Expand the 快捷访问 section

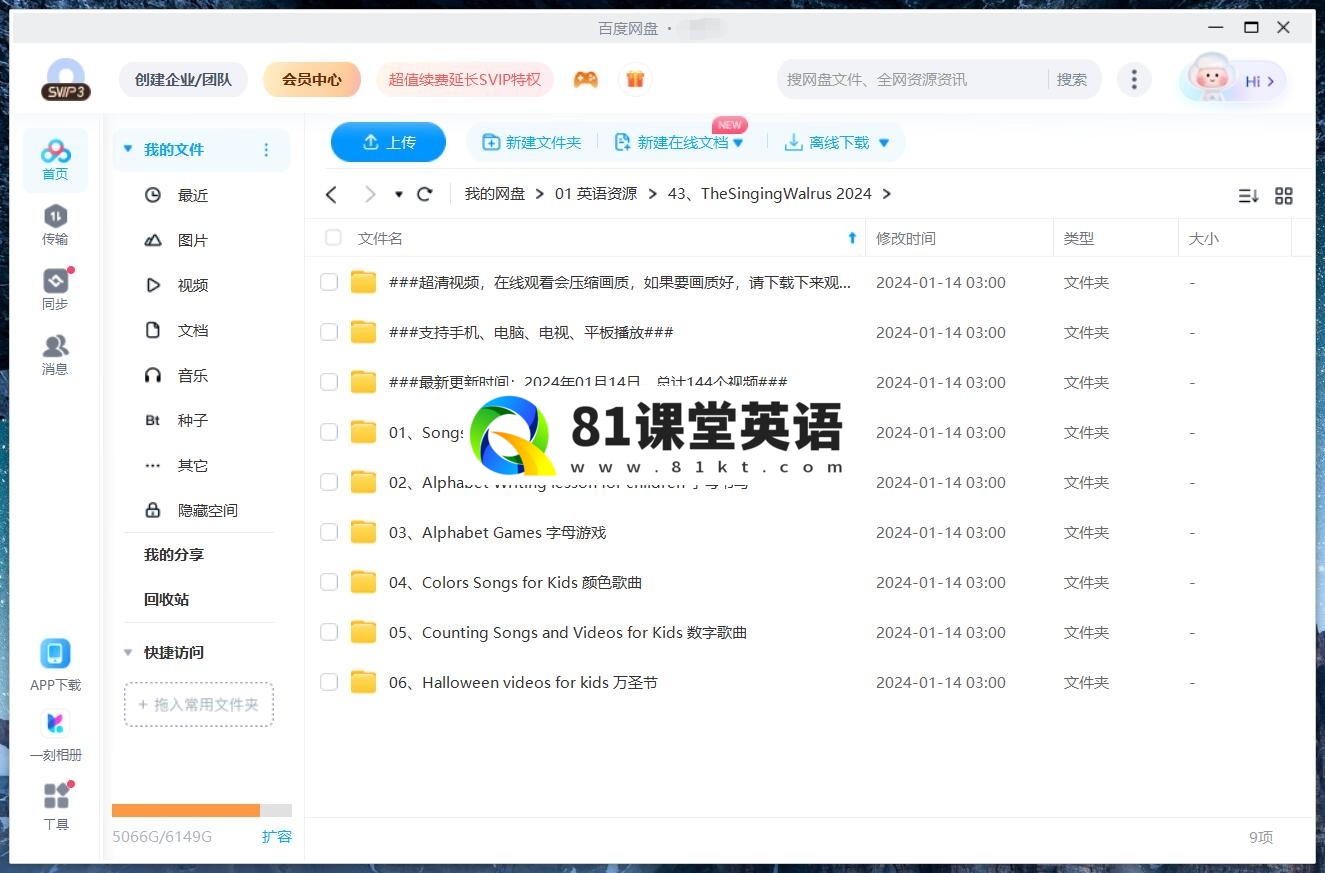[x=128, y=652]
